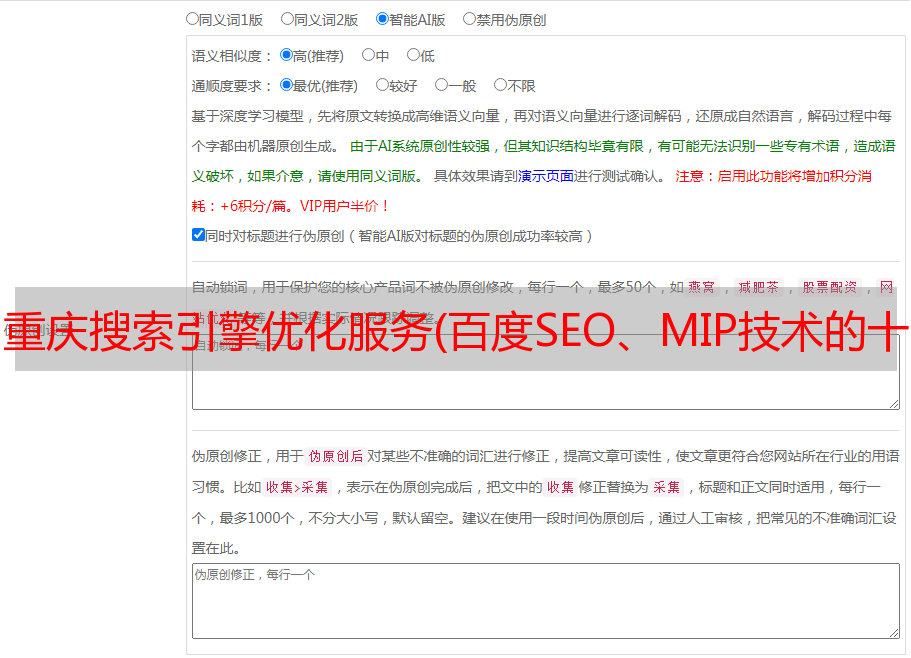This screenshot has height=658, width=911.
Task: Click the red VIP用户半价 notice text
Action: 345,206
